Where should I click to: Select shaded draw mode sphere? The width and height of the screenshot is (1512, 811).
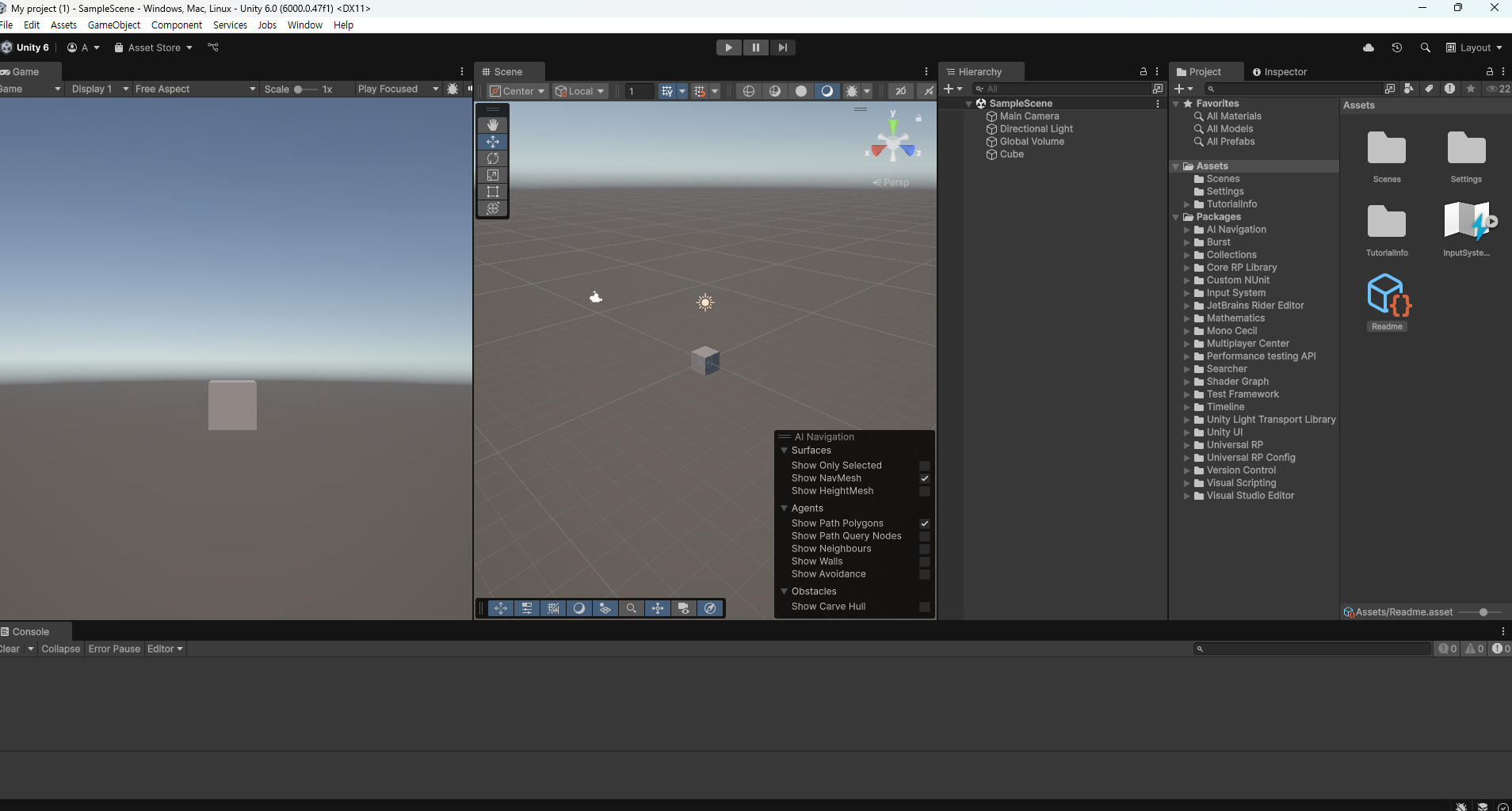click(x=801, y=91)
